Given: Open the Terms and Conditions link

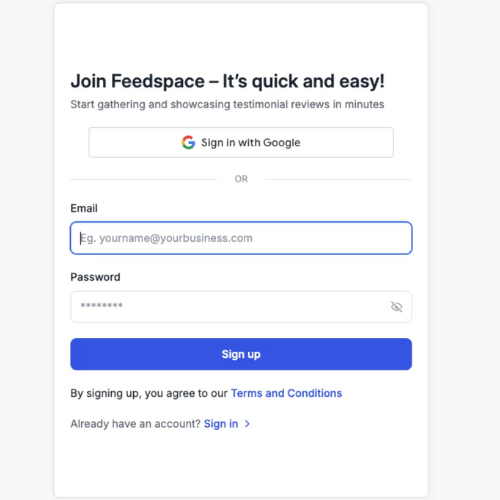Looking at the screenshot, I should pyautogui.click(x=286, y=393).
